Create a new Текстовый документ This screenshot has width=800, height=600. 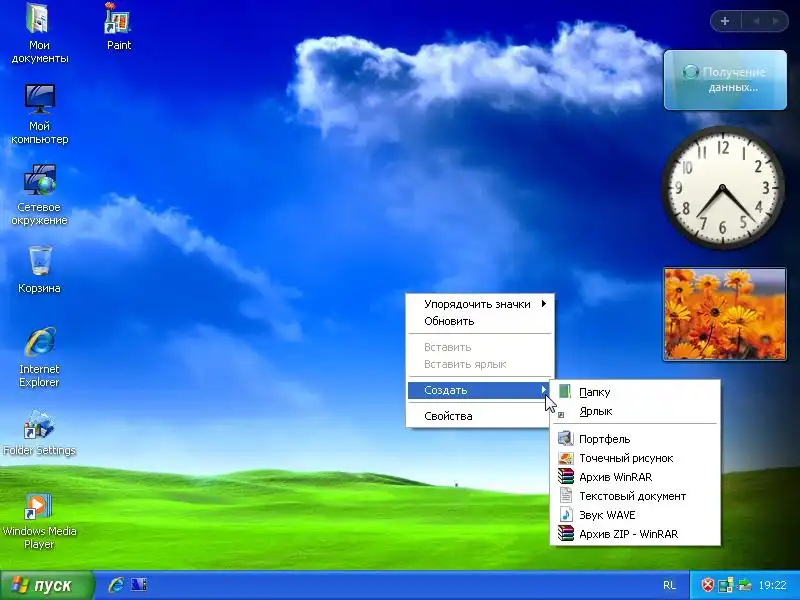tap(635, 496)
